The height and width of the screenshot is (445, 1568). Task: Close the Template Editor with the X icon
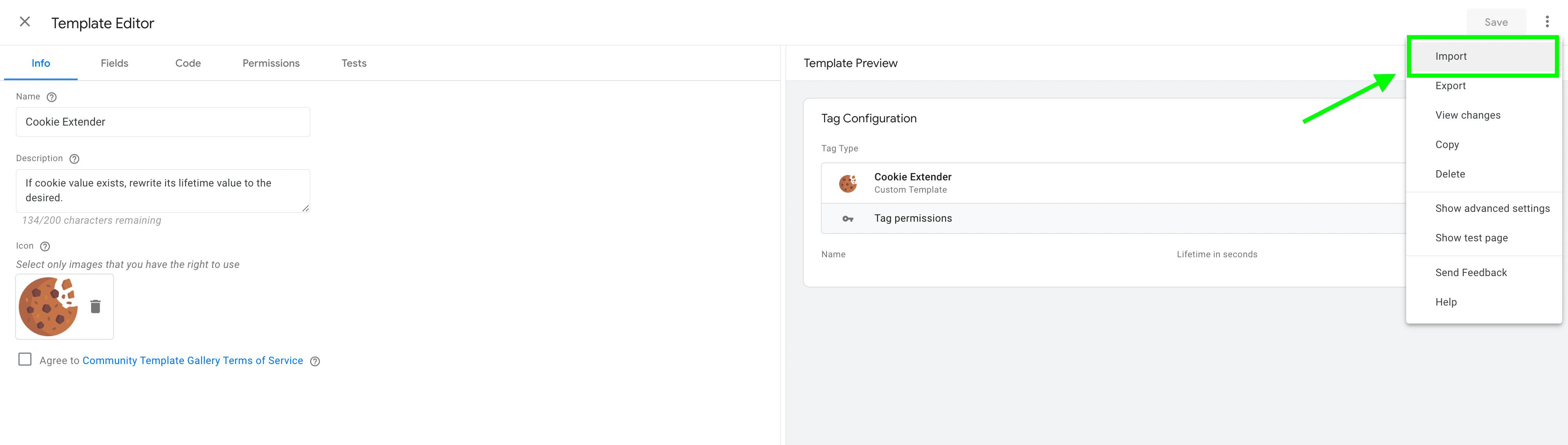[x=25, y=22]
